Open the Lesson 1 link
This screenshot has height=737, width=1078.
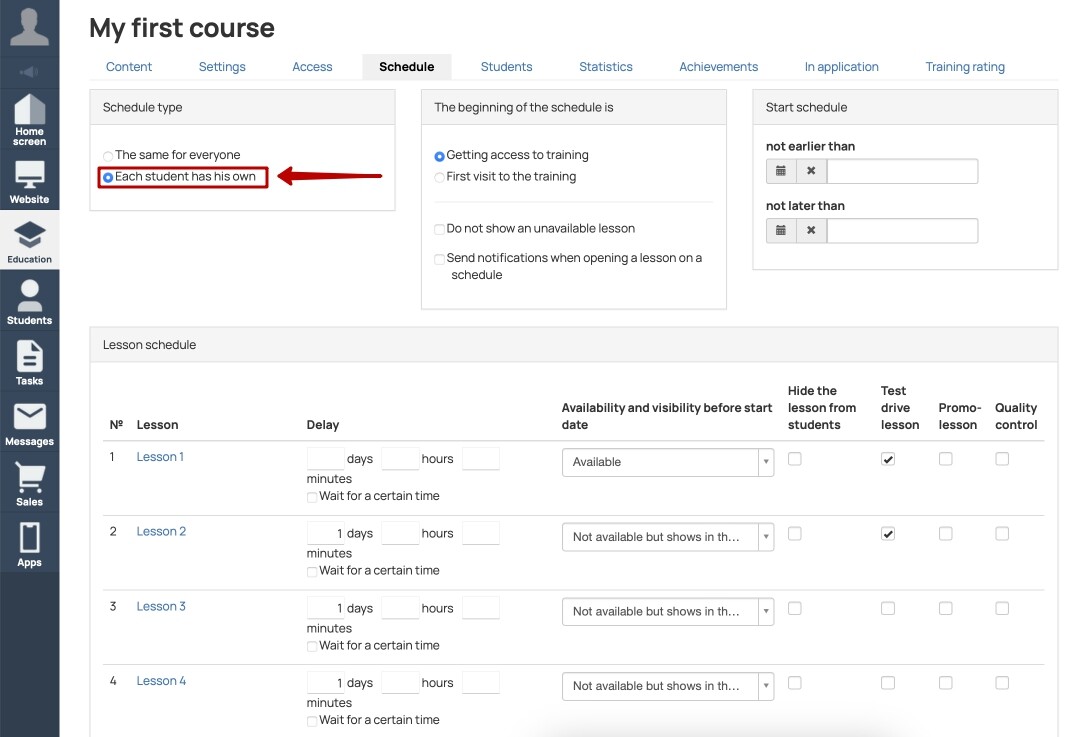coord(160,456)
